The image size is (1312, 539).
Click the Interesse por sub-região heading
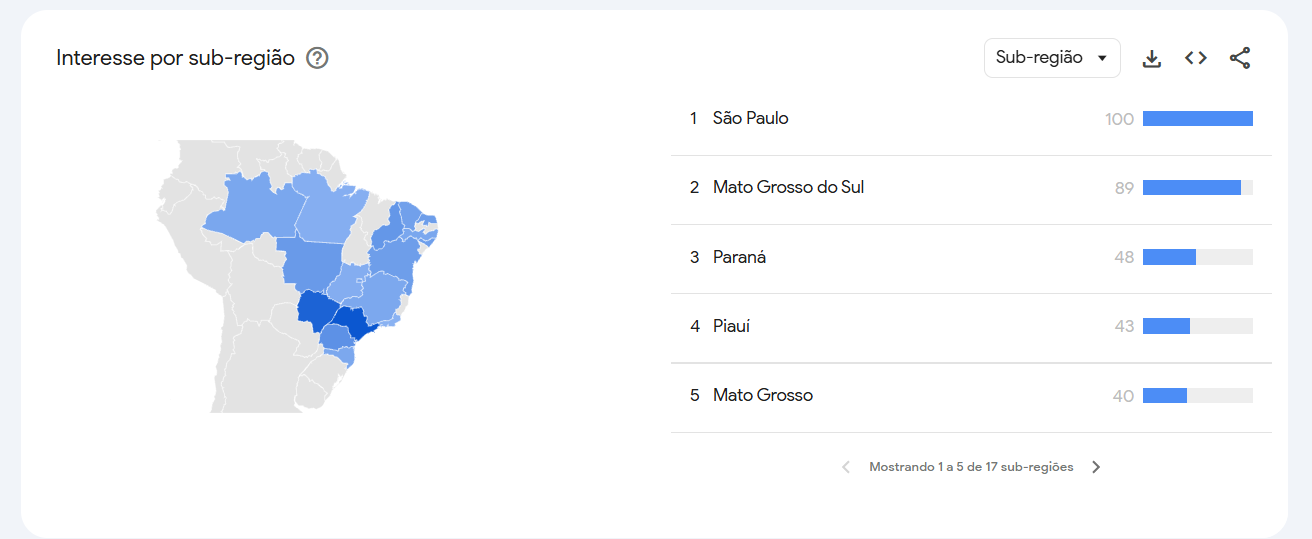(175, 58)
